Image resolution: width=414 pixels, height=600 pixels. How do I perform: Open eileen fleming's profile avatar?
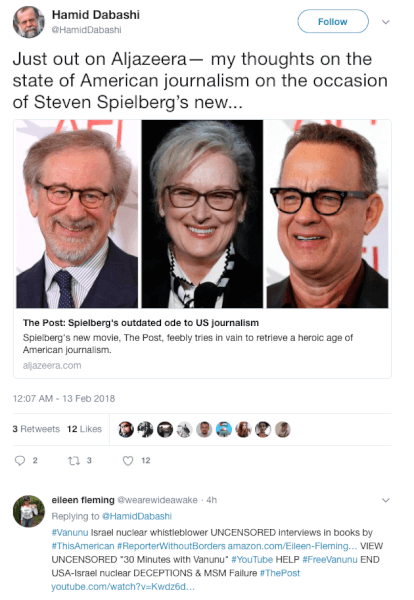(29, 511)
